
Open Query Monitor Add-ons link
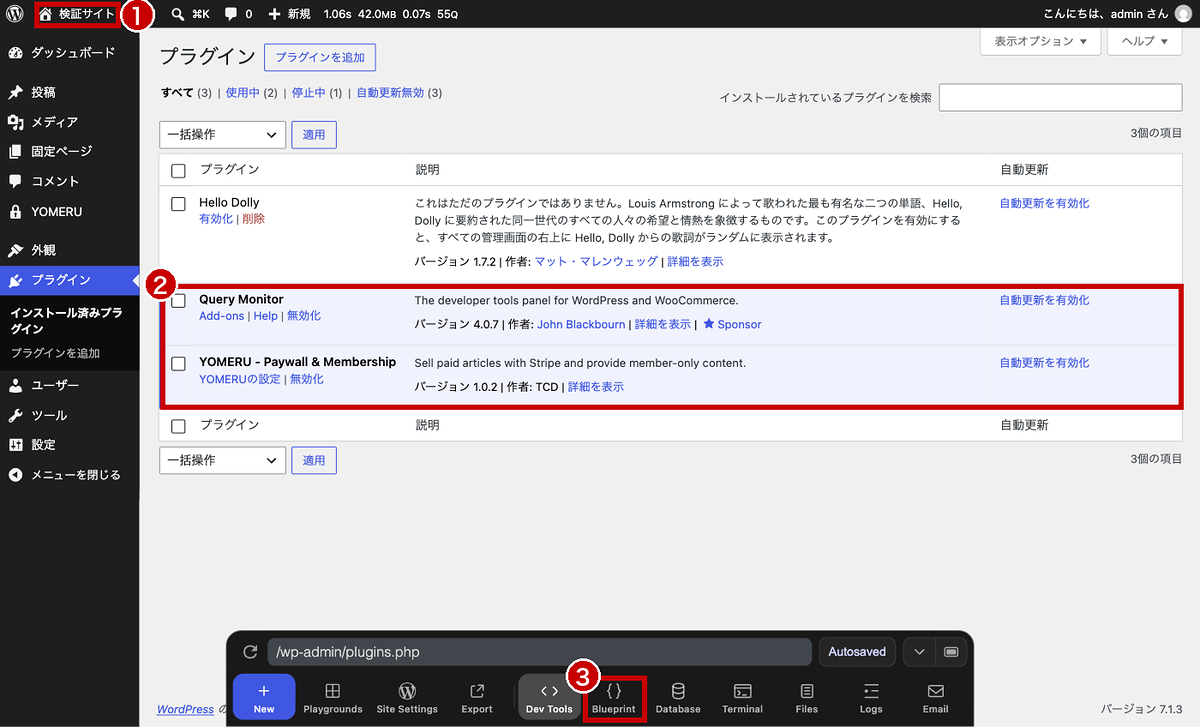point(221,316)
